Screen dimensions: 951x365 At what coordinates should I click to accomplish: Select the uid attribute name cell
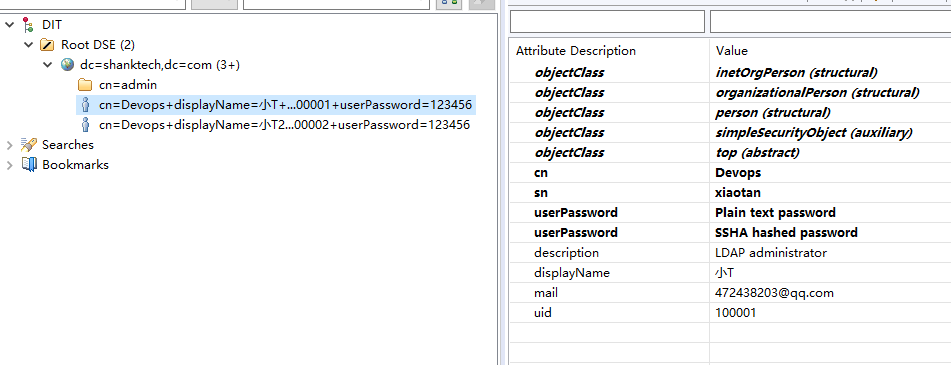click(543, 313)
